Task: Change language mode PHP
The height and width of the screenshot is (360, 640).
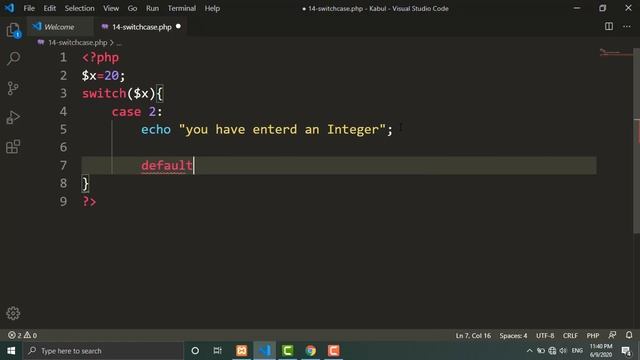Action: point(593,336)
